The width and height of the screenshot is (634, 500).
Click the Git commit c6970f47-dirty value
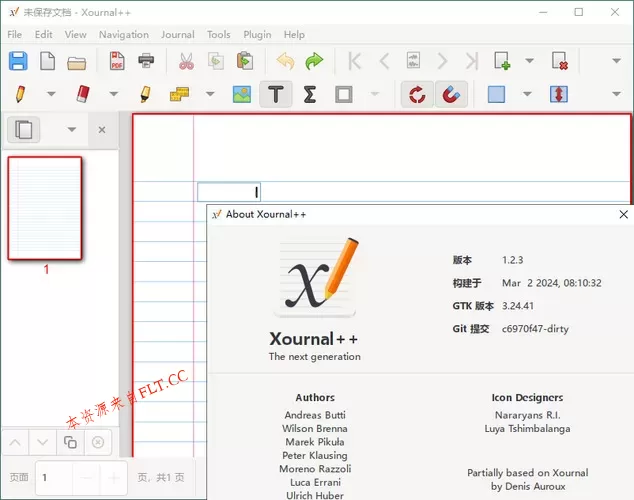coord(535,329)
